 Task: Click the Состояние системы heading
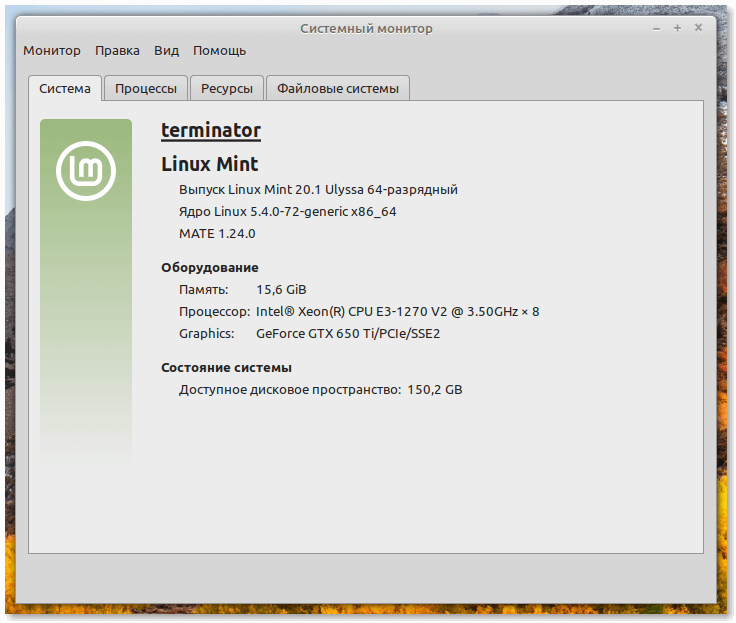226,368
